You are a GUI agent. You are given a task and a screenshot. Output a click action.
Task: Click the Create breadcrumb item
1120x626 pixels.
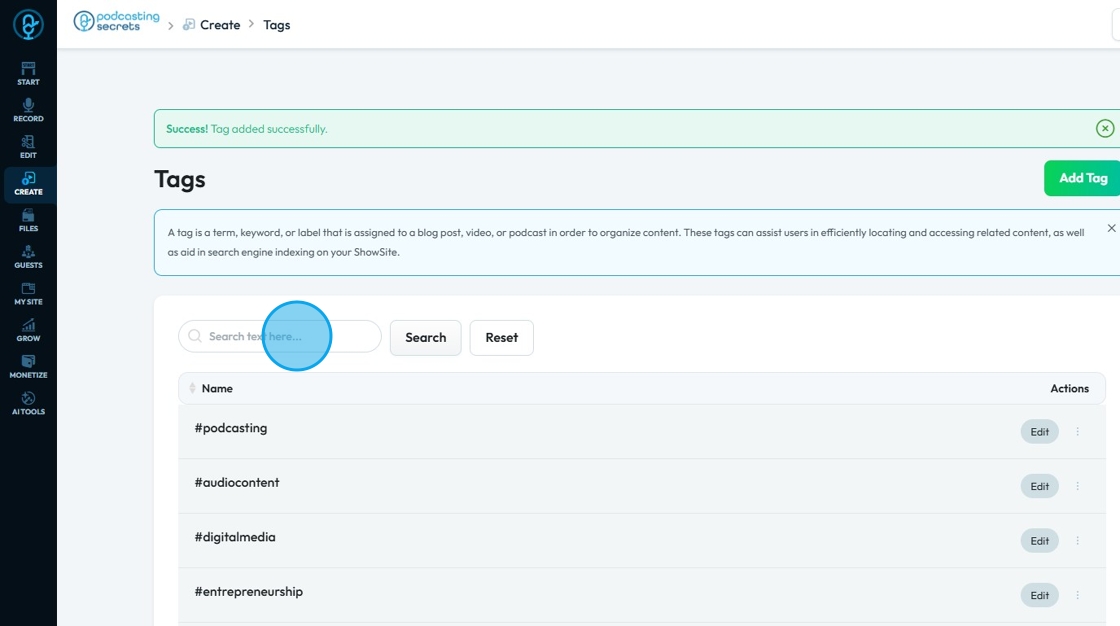[219, 25]
